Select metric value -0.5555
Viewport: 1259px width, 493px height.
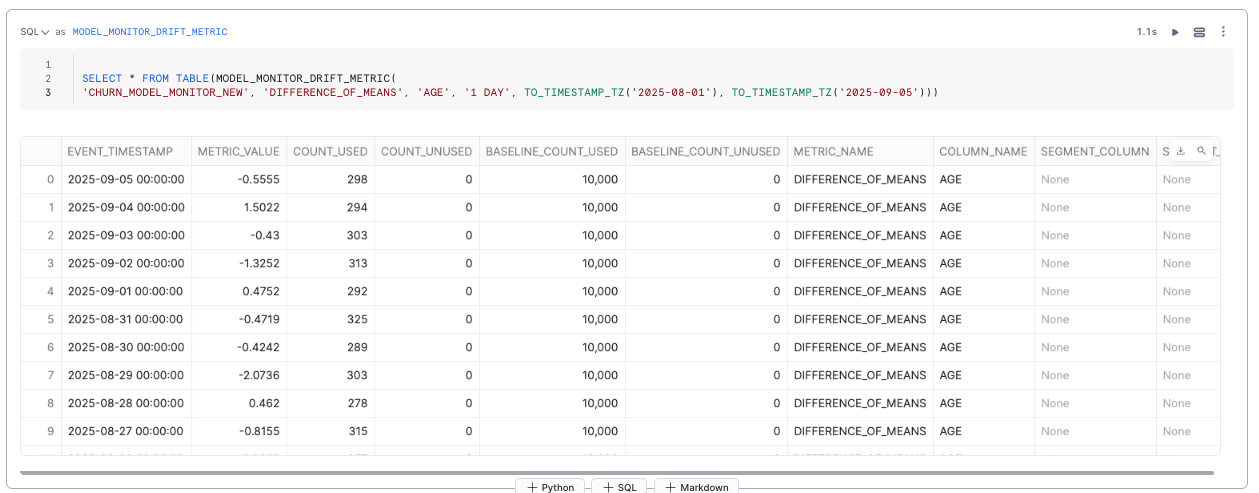(x=239, y=179)
